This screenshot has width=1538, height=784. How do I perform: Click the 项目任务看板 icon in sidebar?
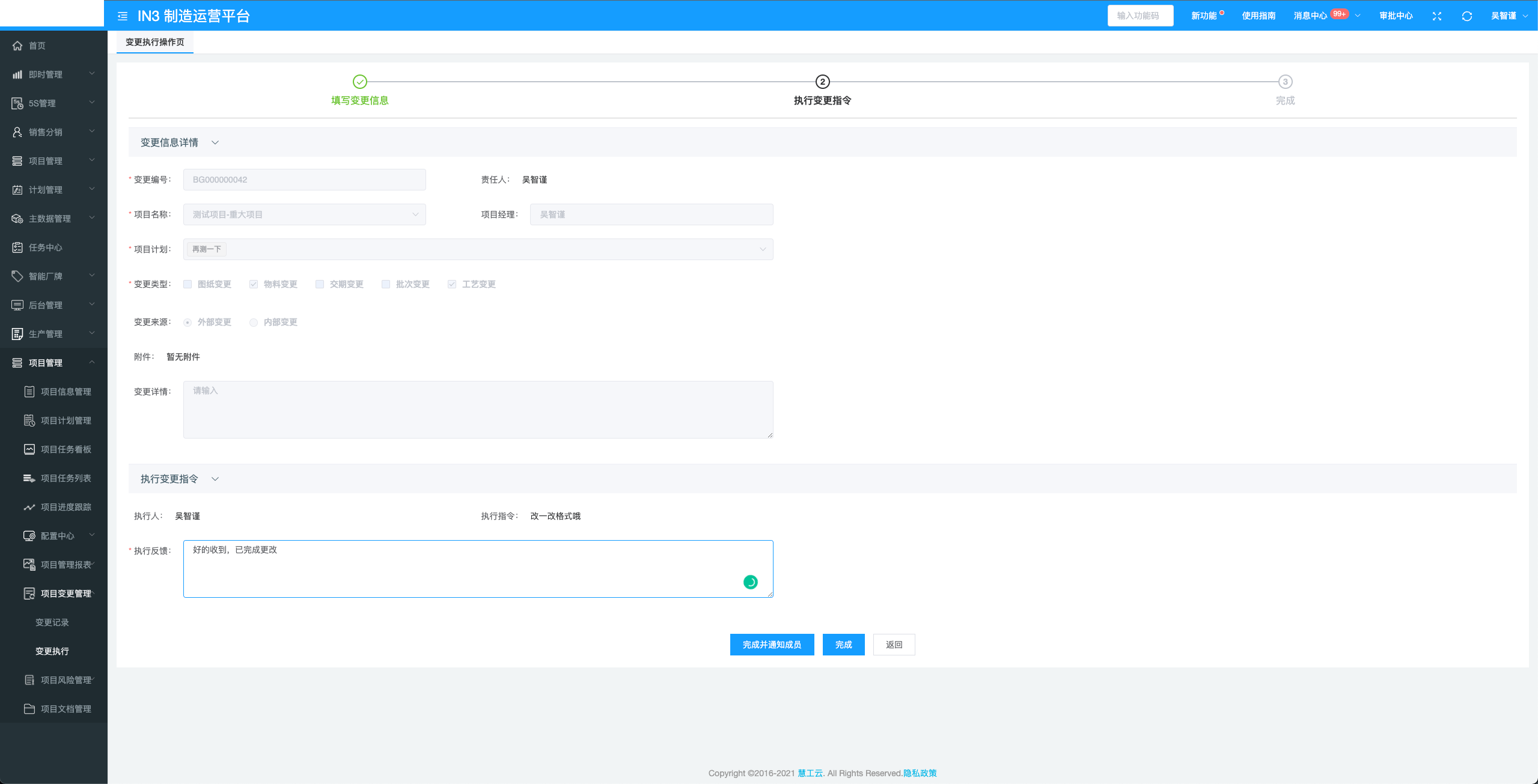coord(29,449)
